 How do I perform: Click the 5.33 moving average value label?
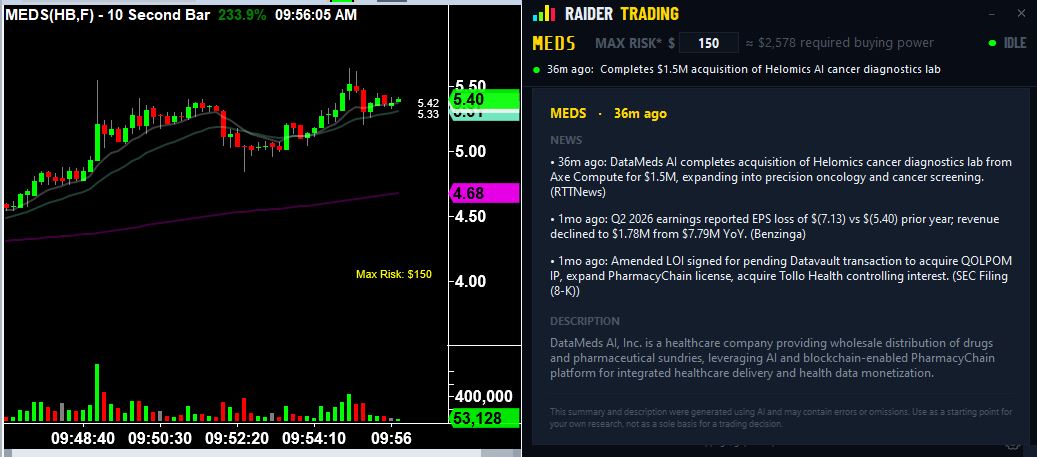pos(428,114)
